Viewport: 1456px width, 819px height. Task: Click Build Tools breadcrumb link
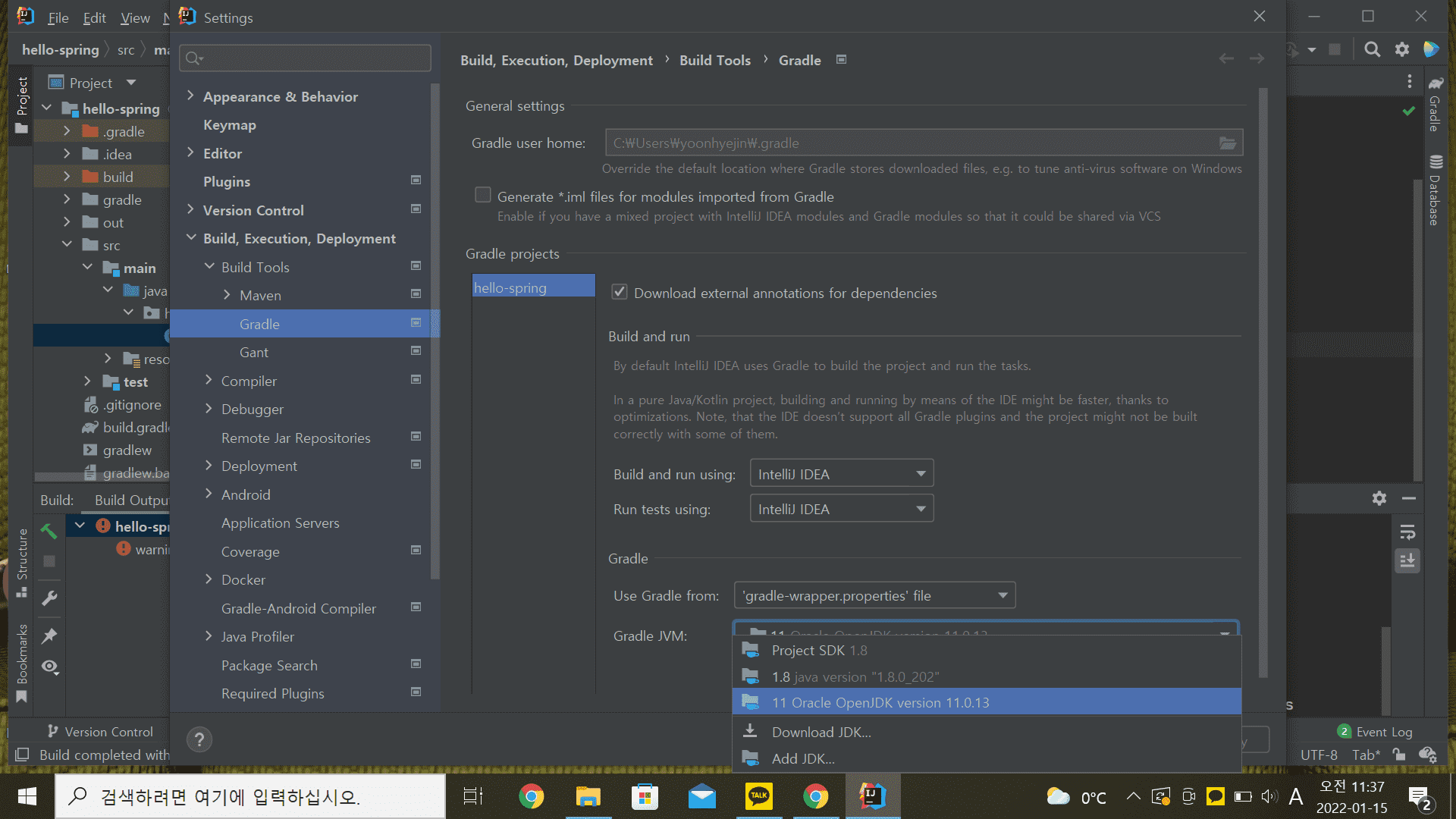(x=714, y=60)
